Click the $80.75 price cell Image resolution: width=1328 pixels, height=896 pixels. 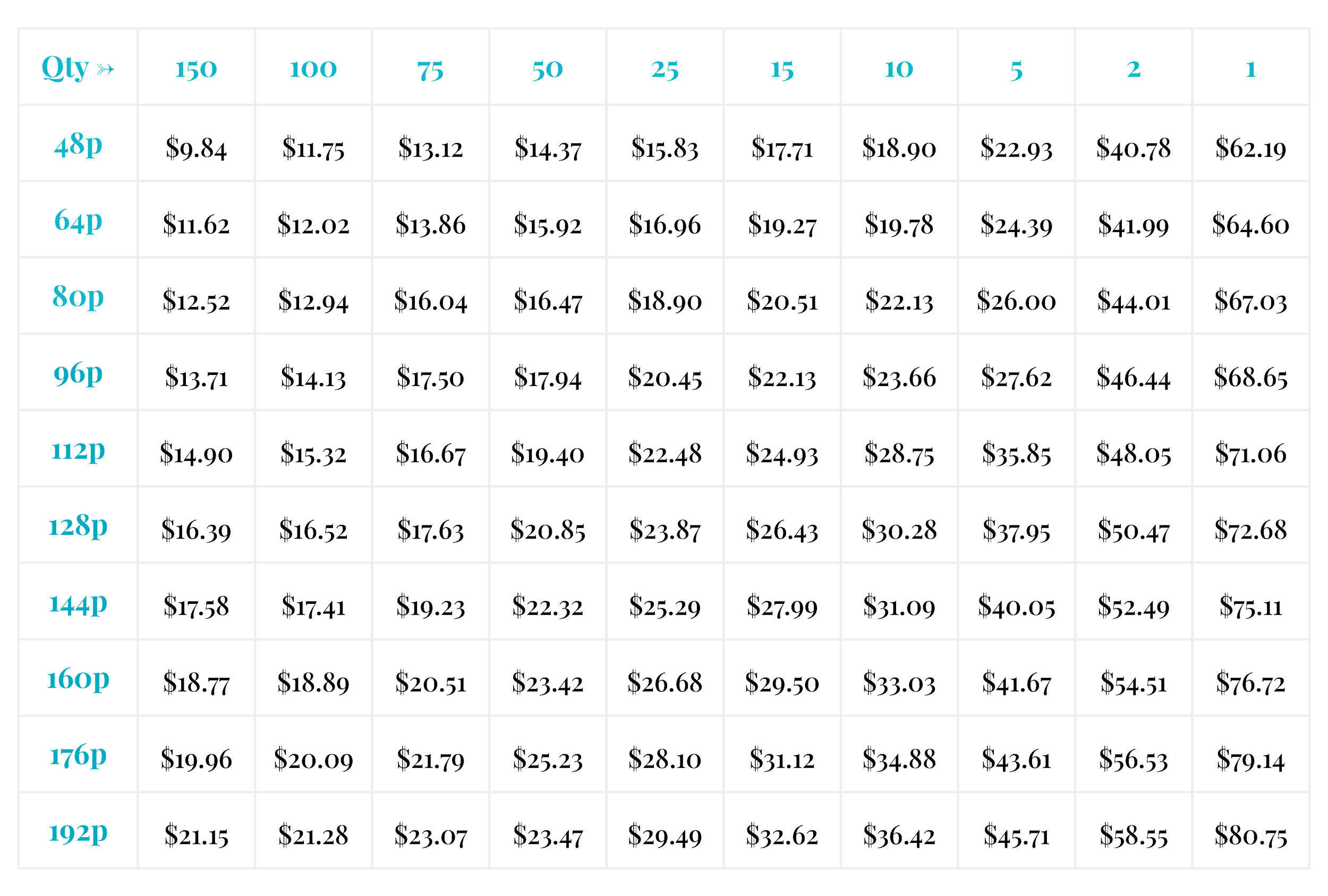coord(1250,836)
